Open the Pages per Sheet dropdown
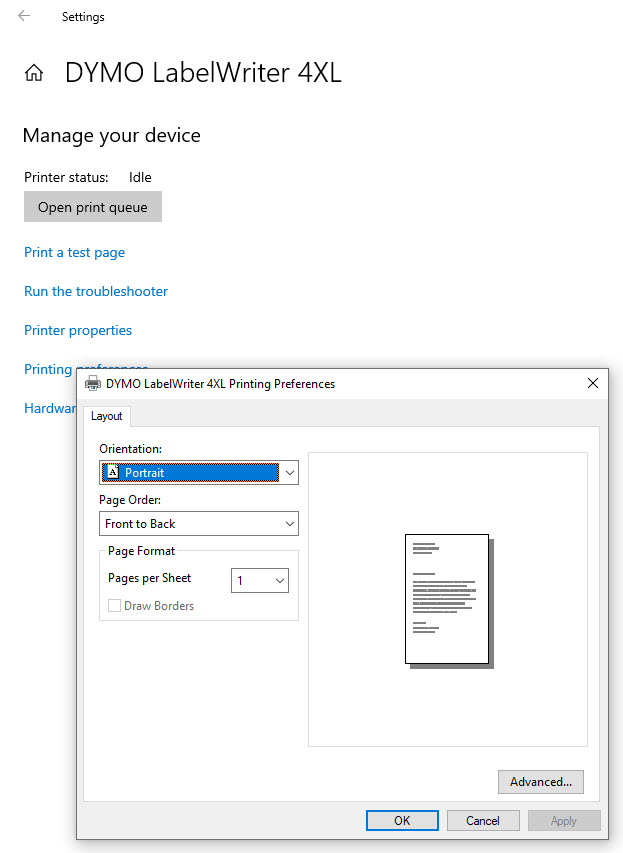The height and width of the screenshot is (853, 623). (x=260, y=580)
